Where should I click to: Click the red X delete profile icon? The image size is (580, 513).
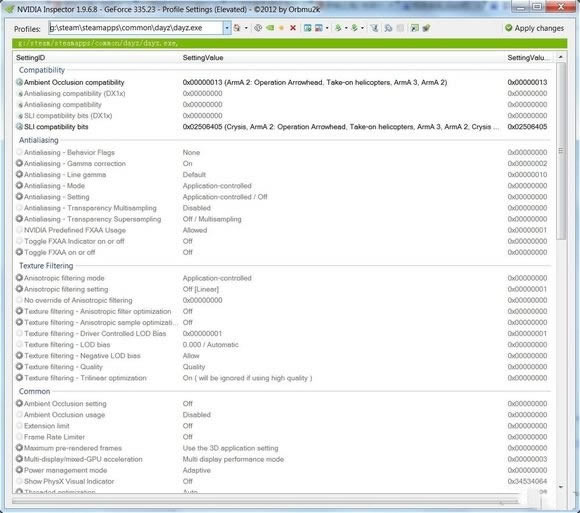pos(293,28)
